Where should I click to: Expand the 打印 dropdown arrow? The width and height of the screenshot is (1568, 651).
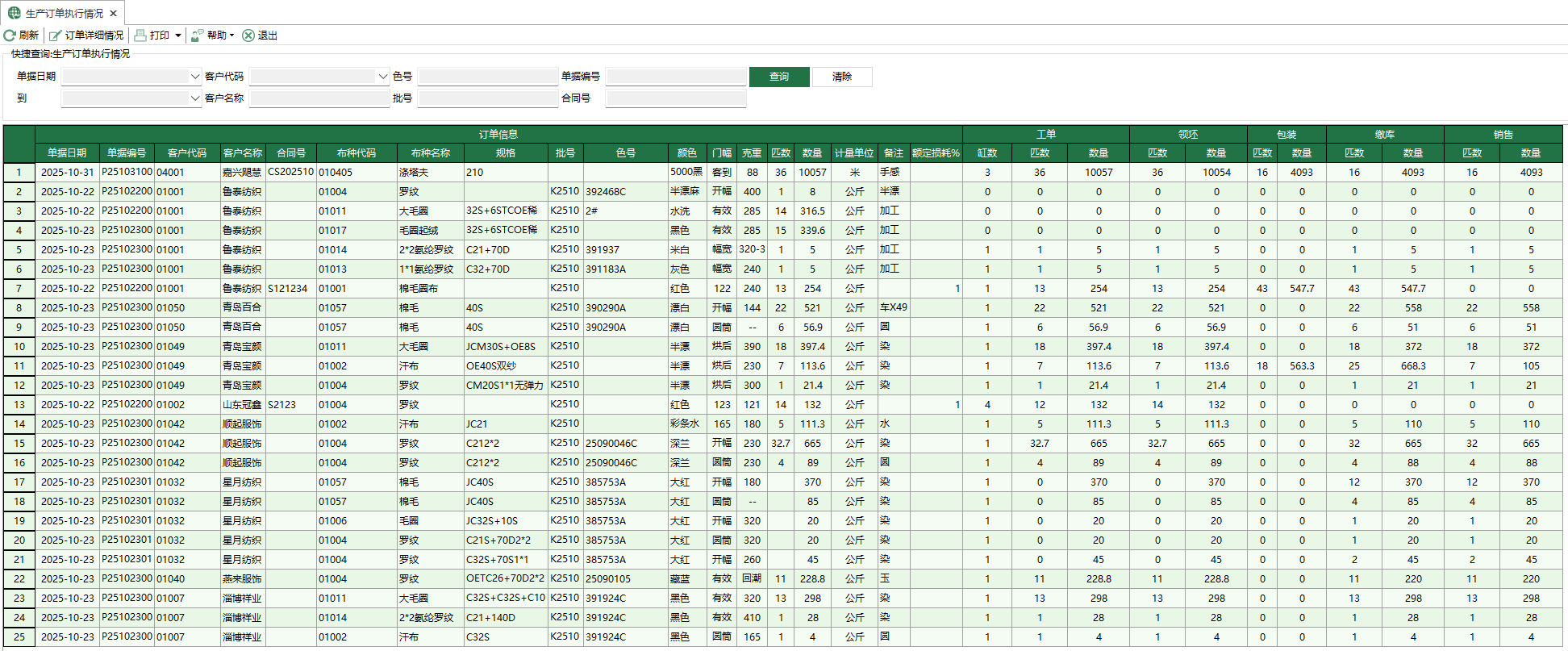tap(178, 35)
